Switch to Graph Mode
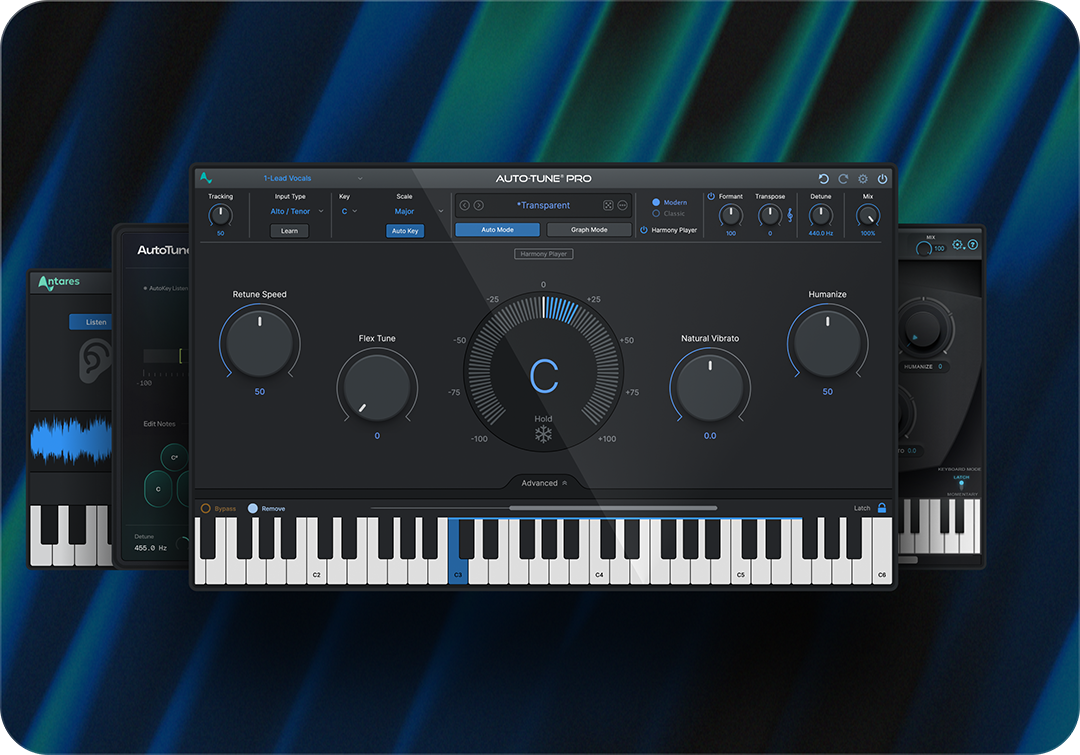The image size is (1080, 755). point(589,230)
